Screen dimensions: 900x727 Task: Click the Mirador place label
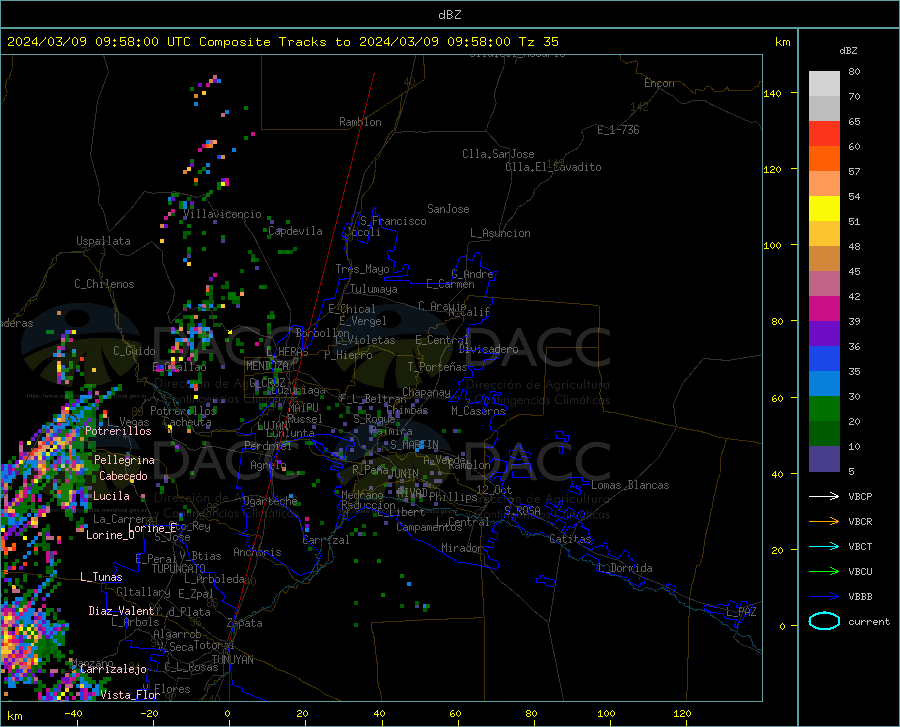(461, 548)
